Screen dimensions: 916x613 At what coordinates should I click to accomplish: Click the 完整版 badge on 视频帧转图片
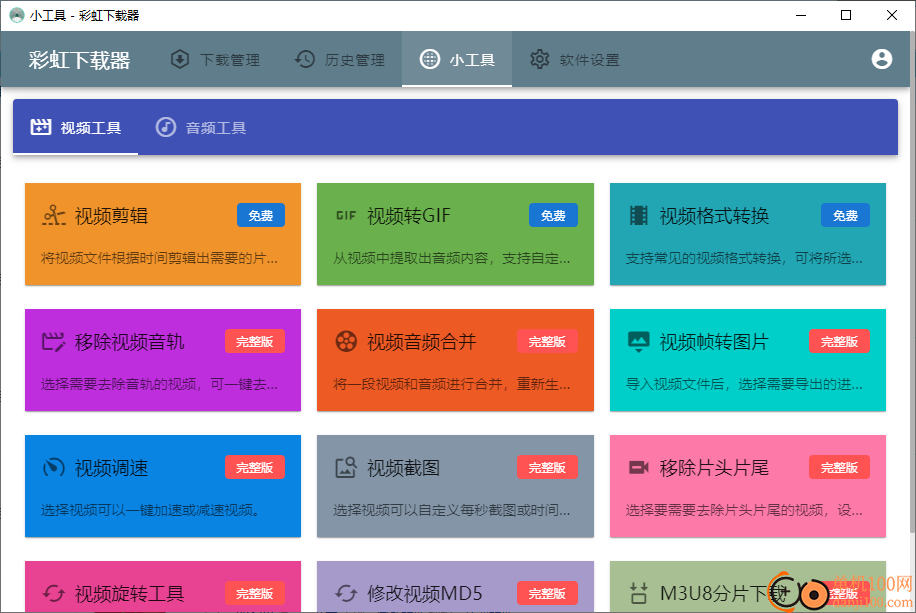click(x=839, y=341)
